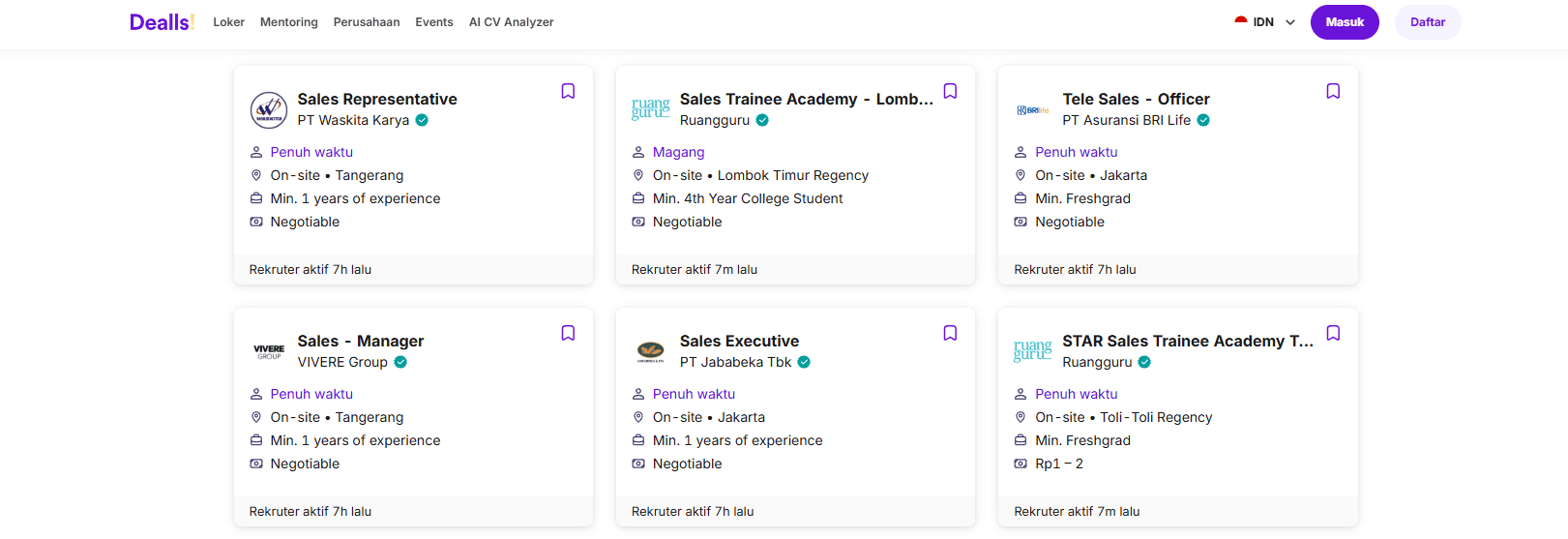The width and height of the screenshot is (1568, 539).
Task: Click the Indonesia flag icon
Action: tap(1241, 21)
